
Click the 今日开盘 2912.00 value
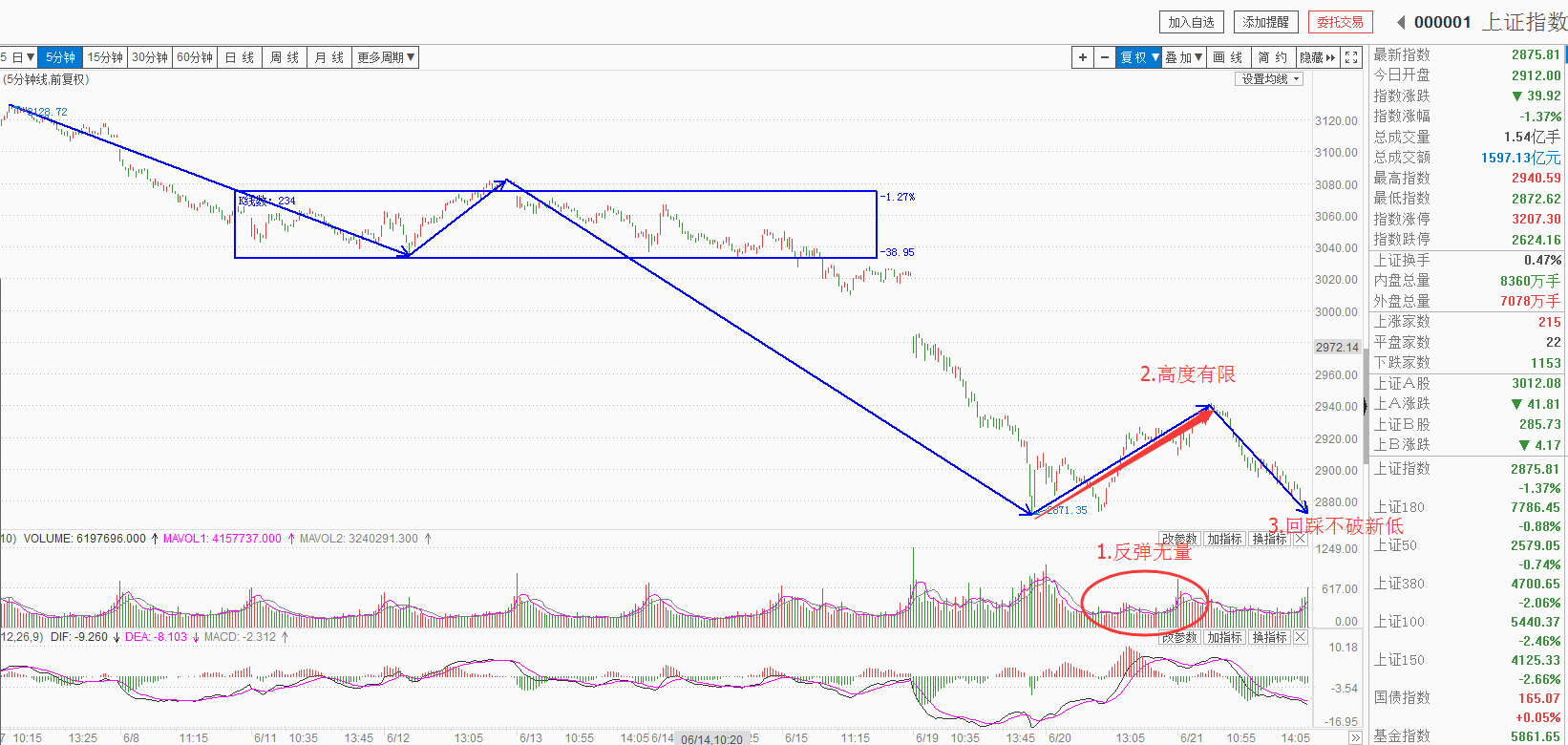tap(1536, 75)
